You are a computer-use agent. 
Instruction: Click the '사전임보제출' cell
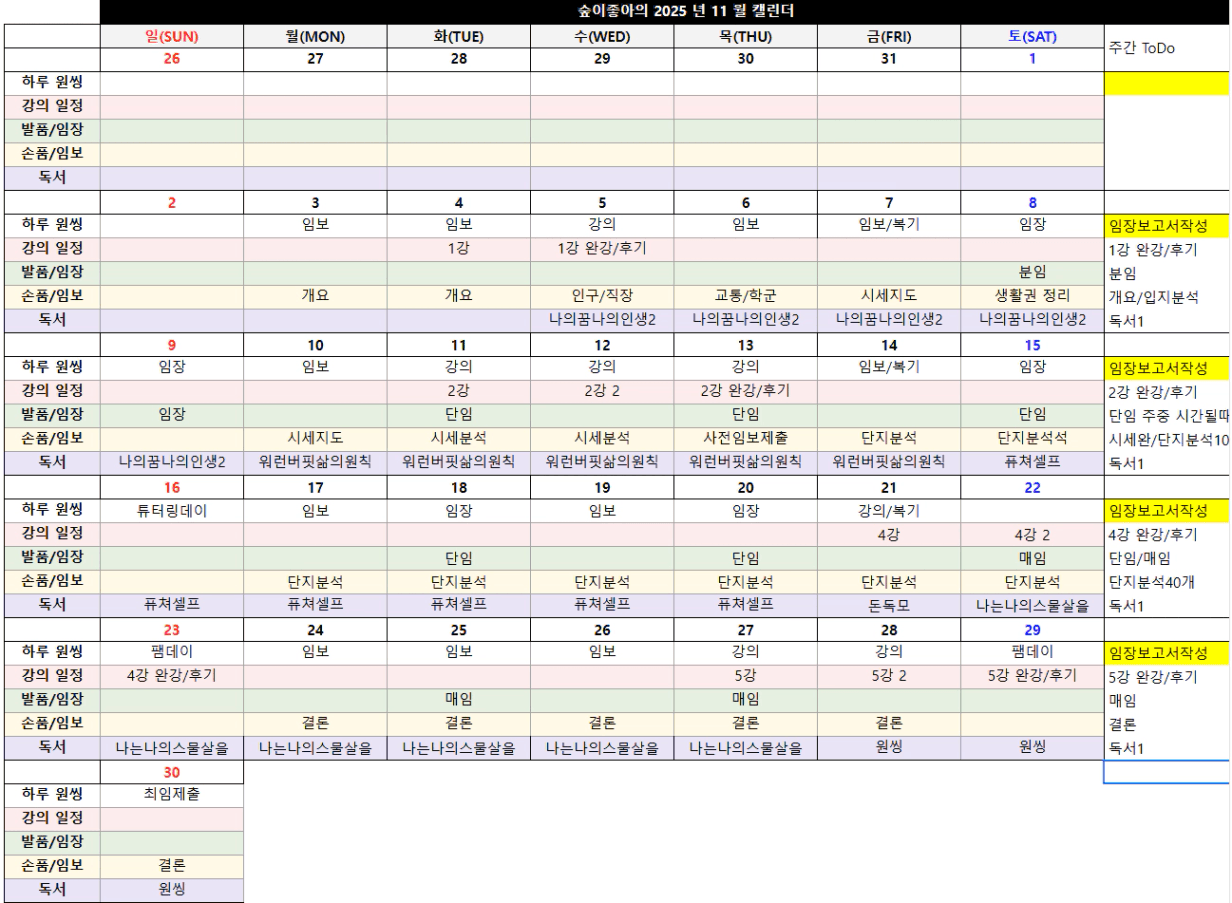point(745,438)
